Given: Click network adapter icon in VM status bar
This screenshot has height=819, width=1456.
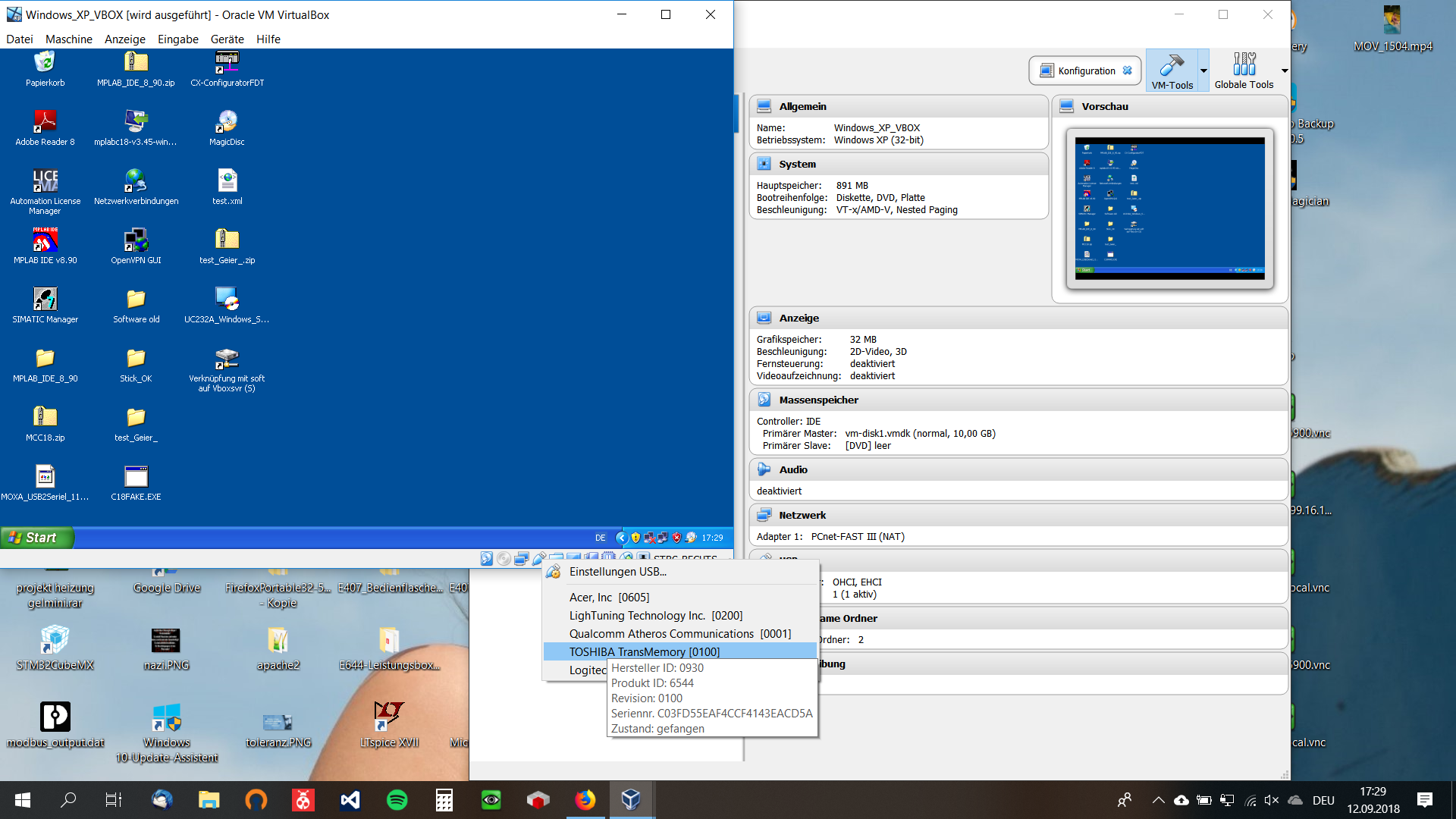Looking at the screenshot, I should 521,559.
